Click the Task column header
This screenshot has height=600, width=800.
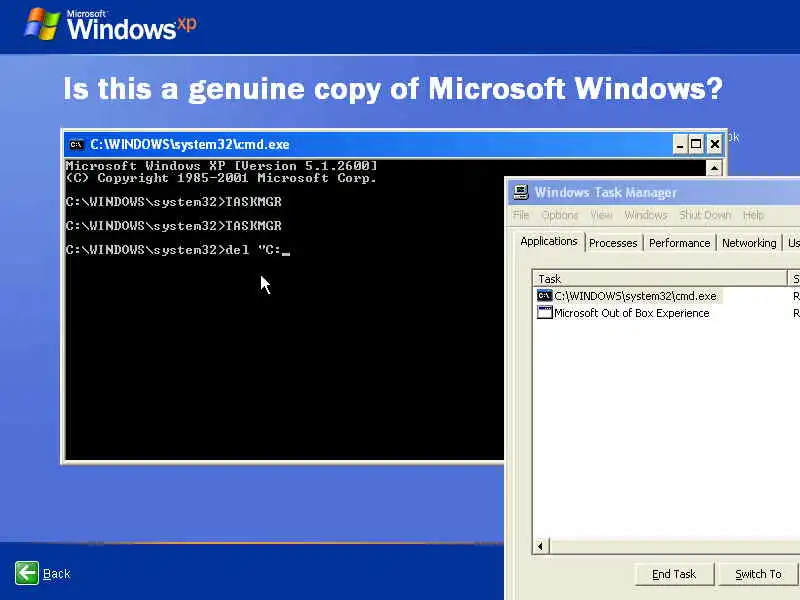point(660,279)
